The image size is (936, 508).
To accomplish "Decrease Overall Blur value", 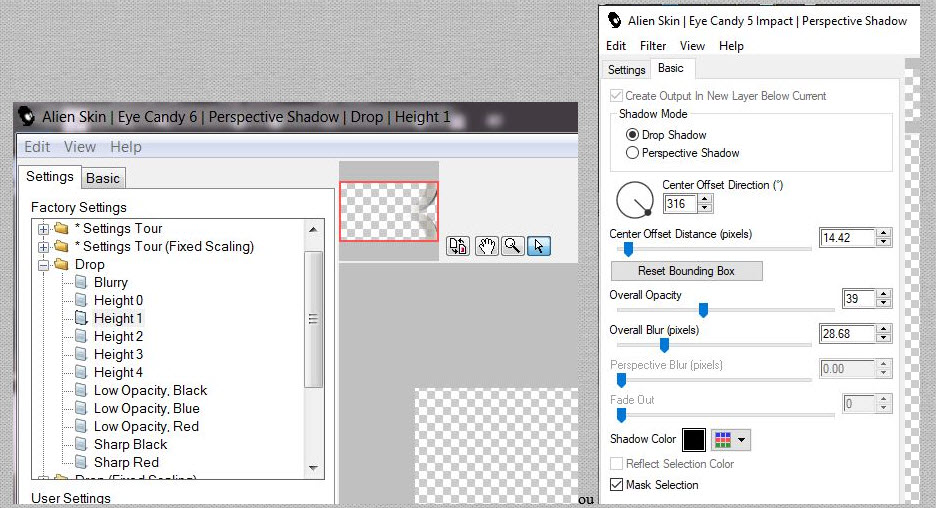I will [x=883, y=338].
